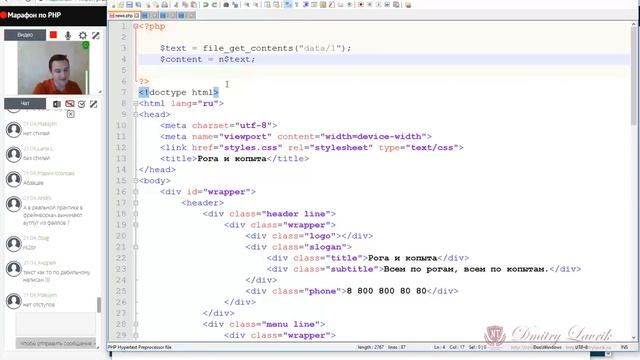Screen dimensions: 640x360
Task: Click the Cut scissors toolbar icon
Action: (176, 4)
